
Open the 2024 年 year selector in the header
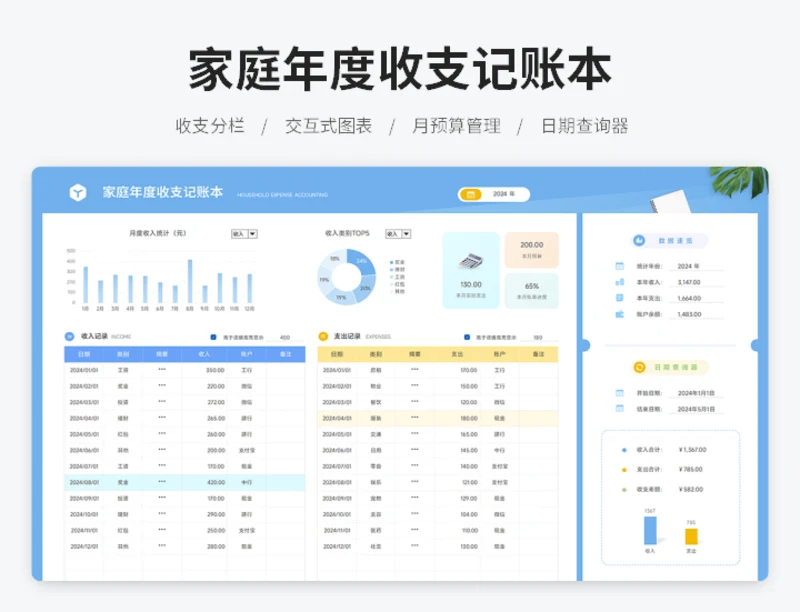tap(494, 194)
